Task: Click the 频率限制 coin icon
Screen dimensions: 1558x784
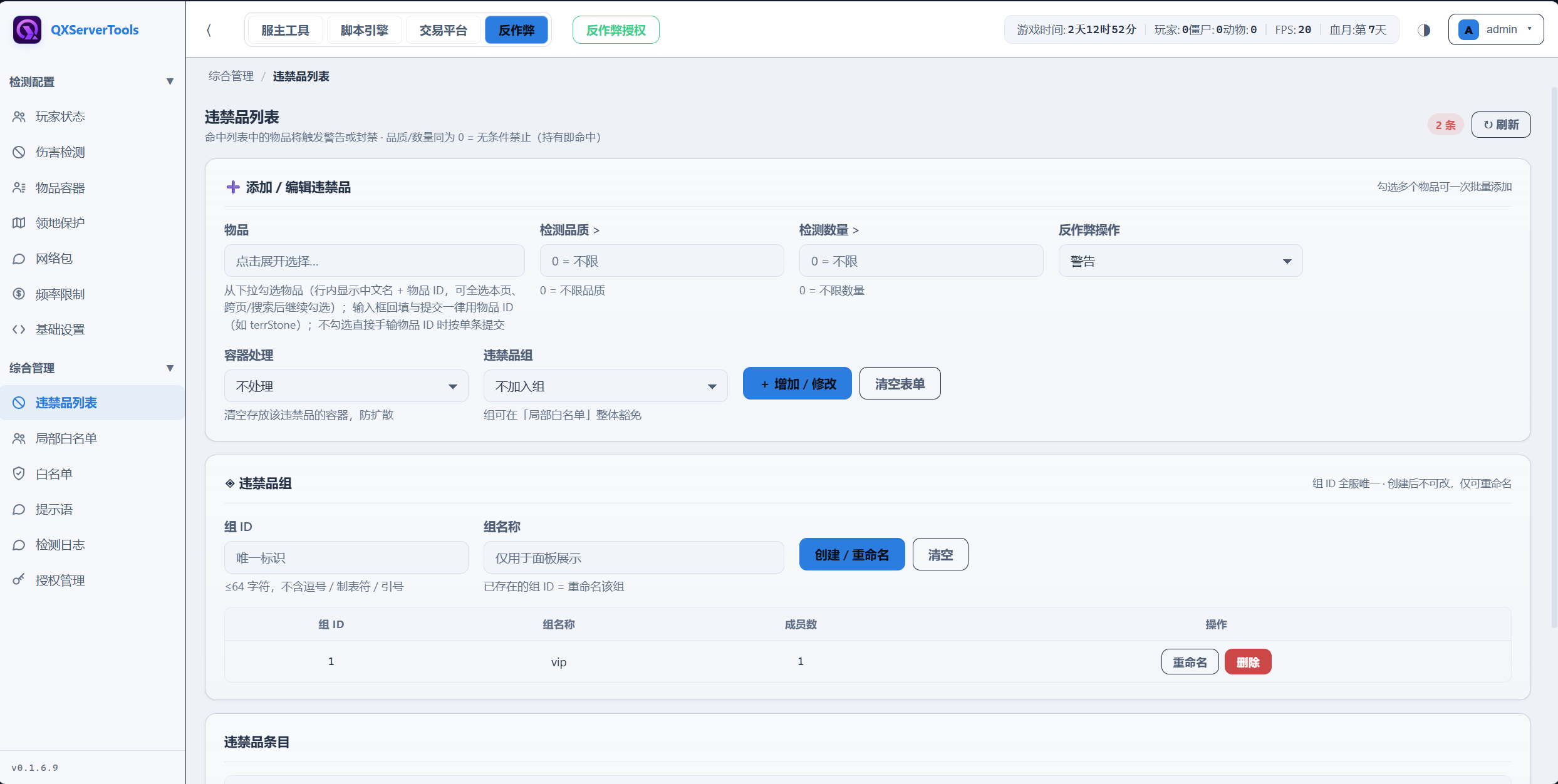Action: coord(19,294)
